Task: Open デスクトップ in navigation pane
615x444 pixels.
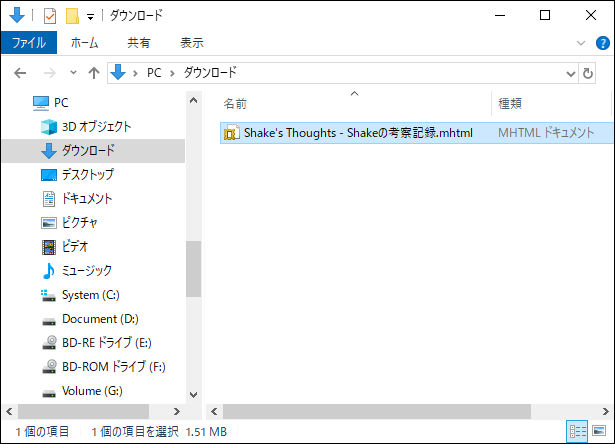Action: [88, 175]
